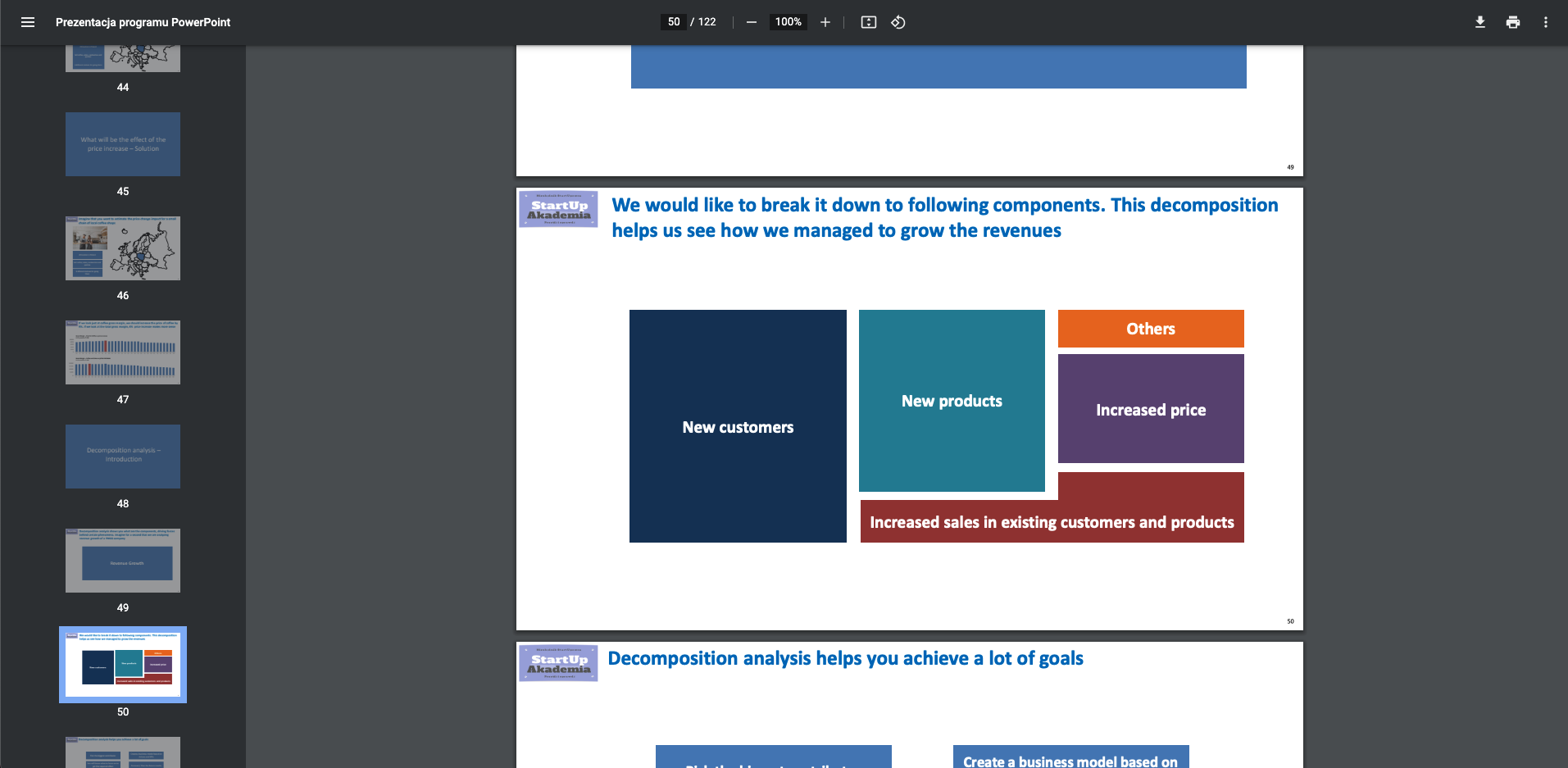Click the 100% zoom level field
Viewport: 1568px width, 768px height.
point(788,22)
